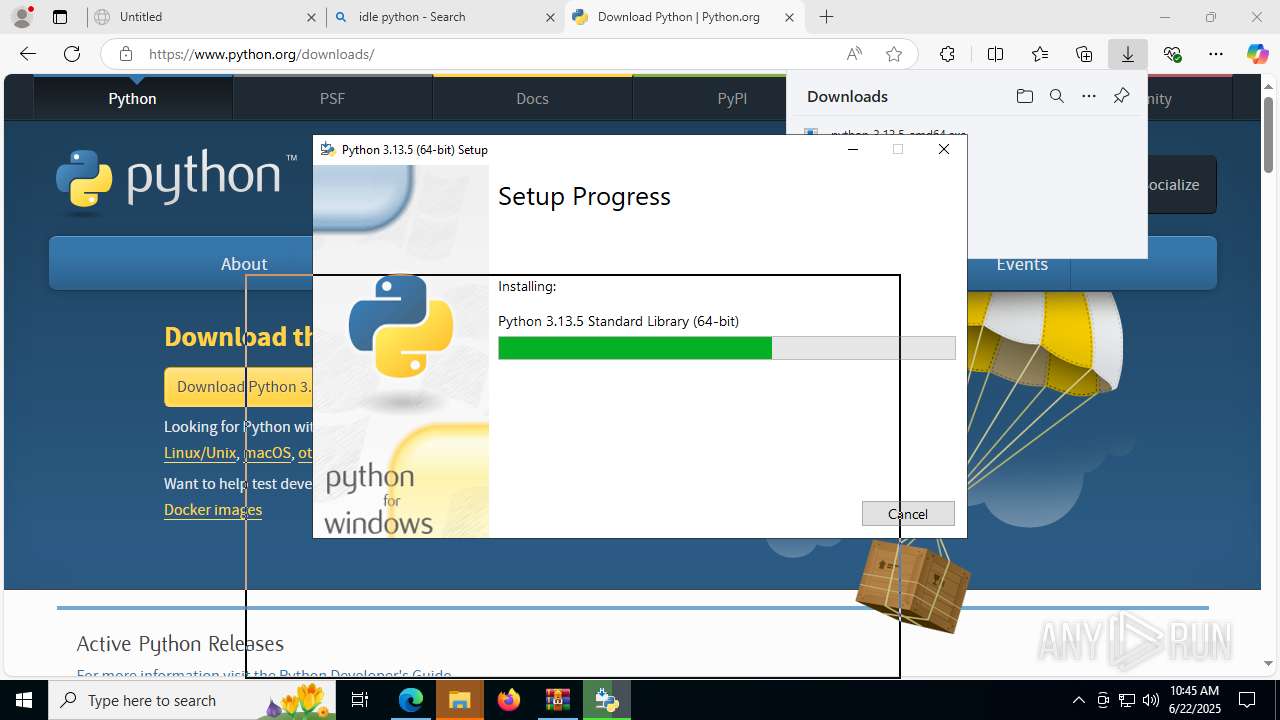Open WinRAR from the taskbar

[557, 700]
